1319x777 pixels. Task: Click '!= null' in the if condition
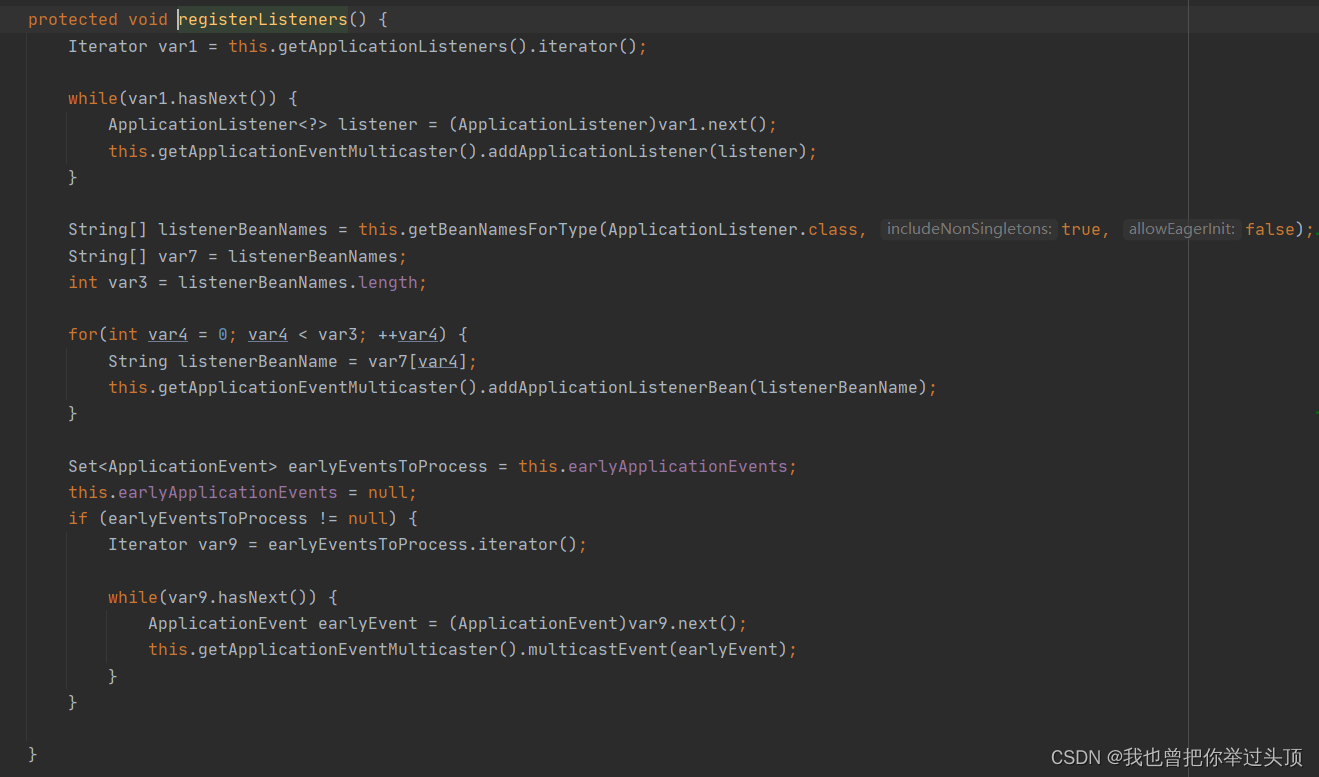pyautogui.click(x=353, y=519)
